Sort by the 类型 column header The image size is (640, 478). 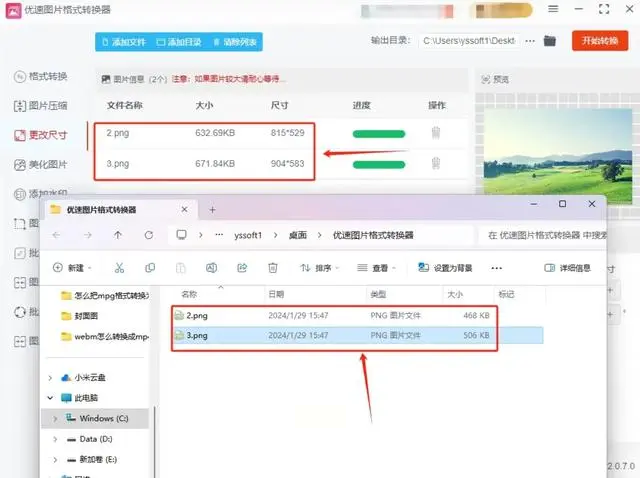378,294
